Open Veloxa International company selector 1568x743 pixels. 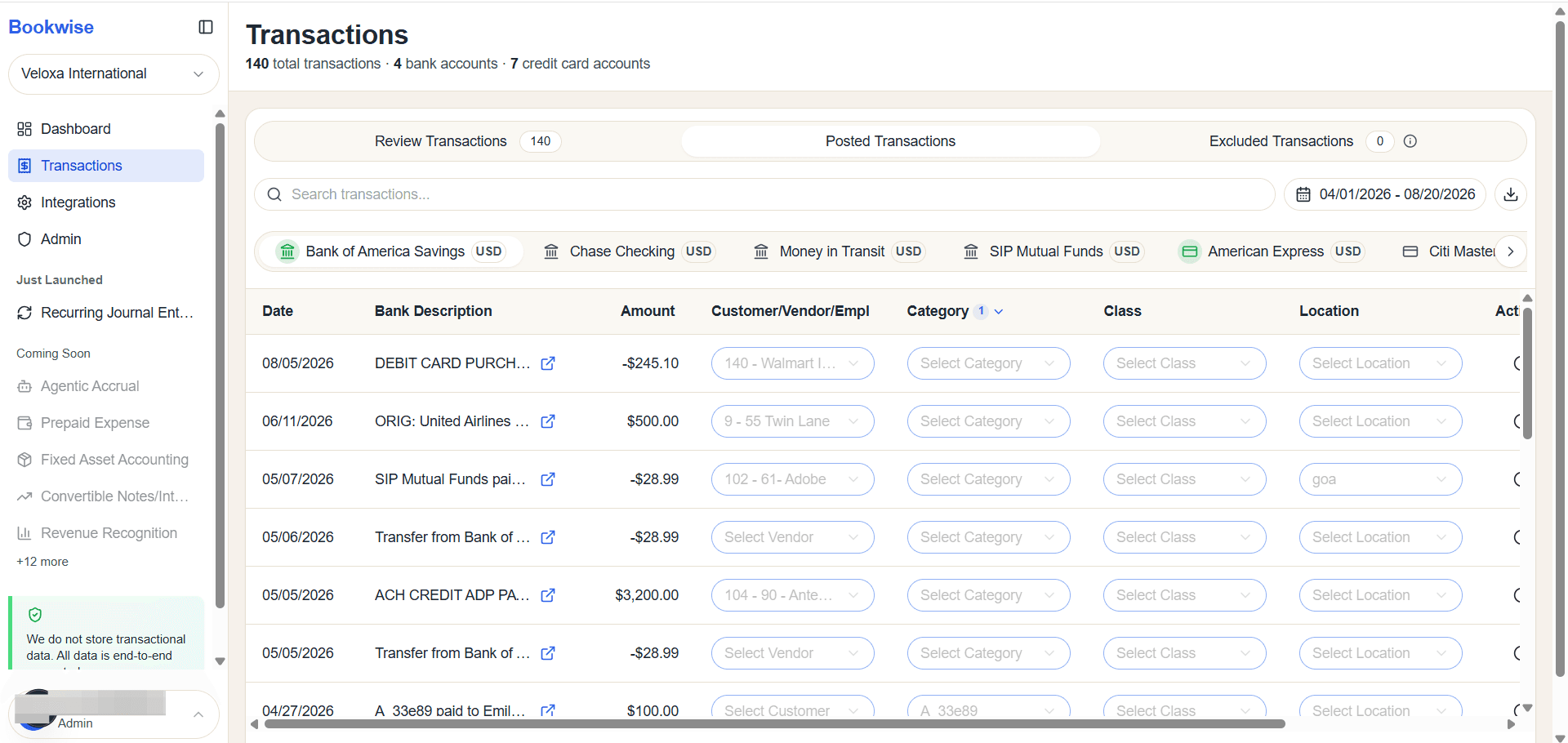coord(114,73)
